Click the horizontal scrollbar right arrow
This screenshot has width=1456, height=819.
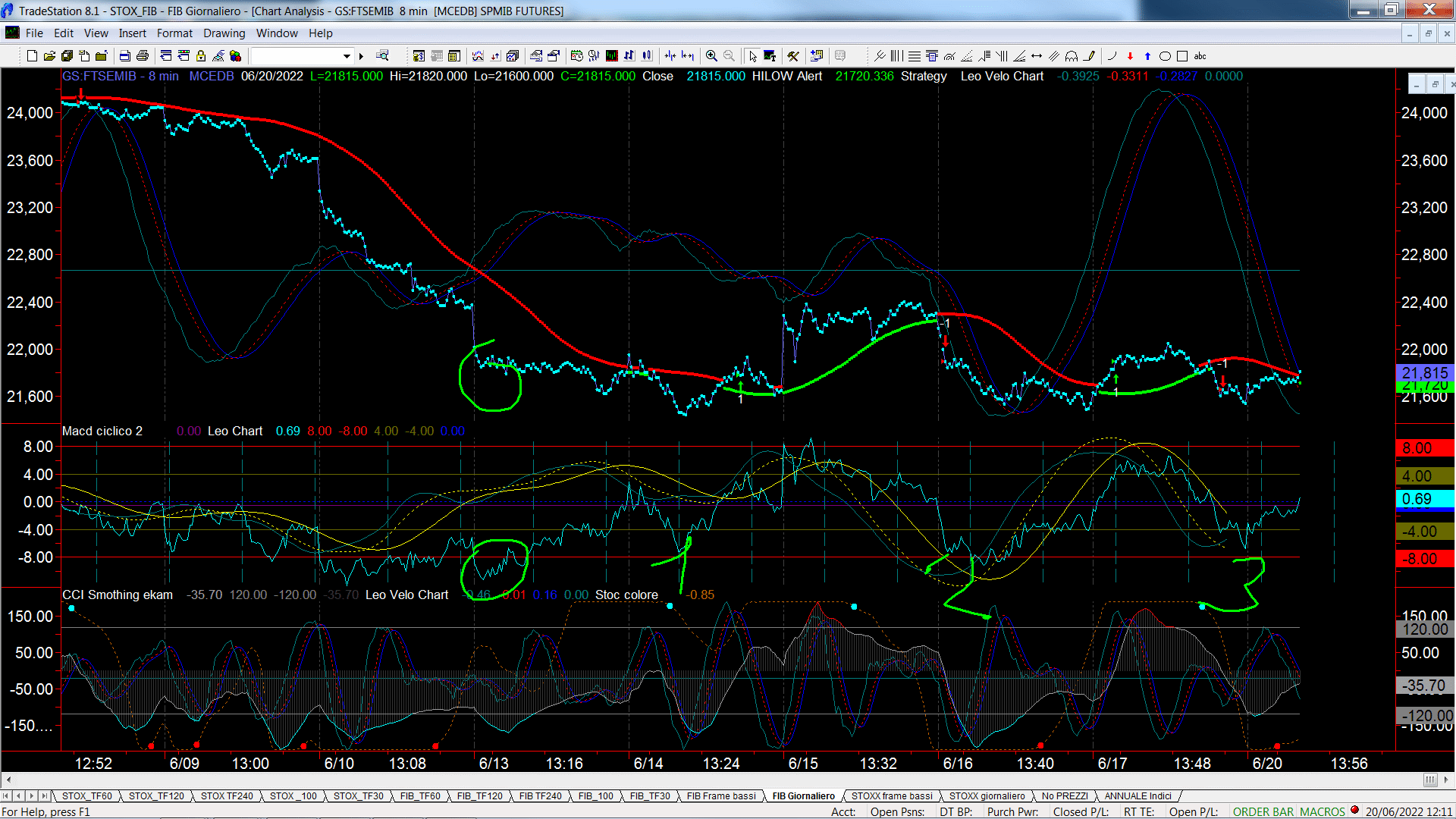coord(1446,780)
